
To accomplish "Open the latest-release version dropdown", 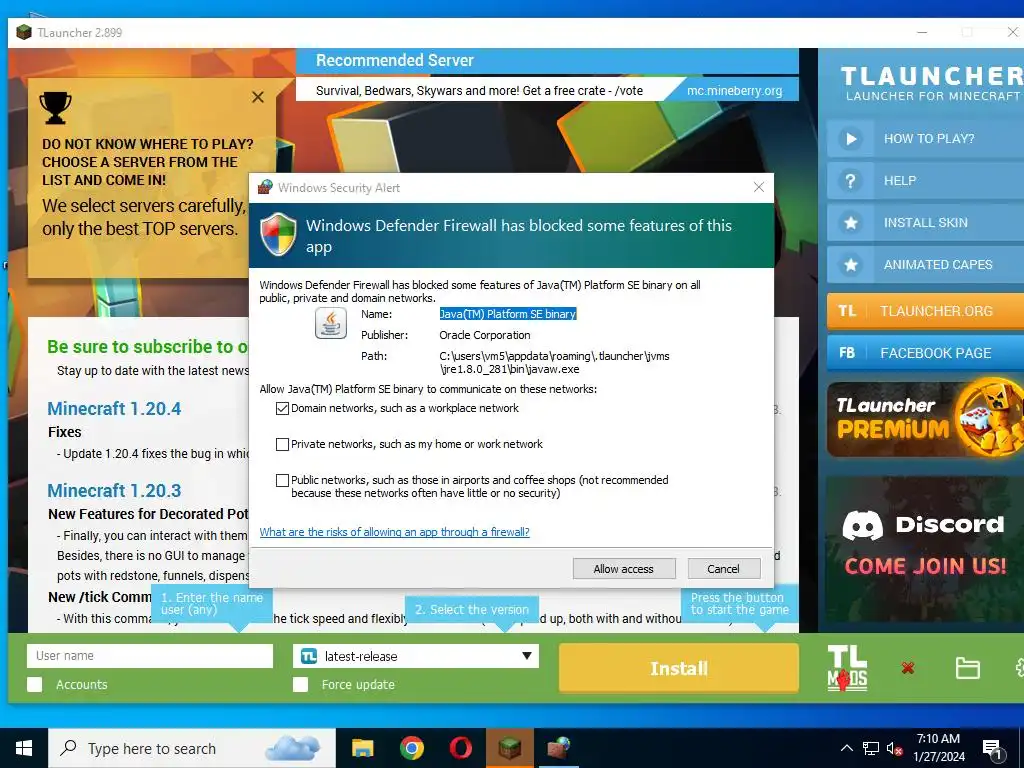I will 416,656.
